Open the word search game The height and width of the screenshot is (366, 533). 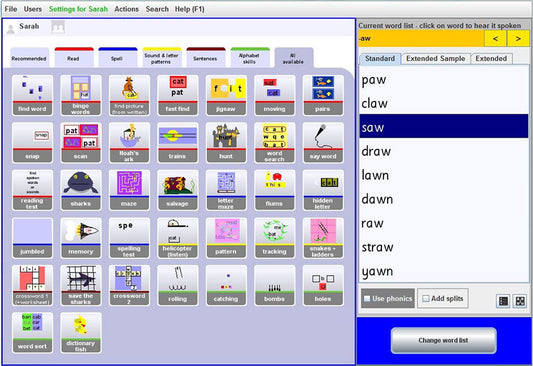point(274,143)
